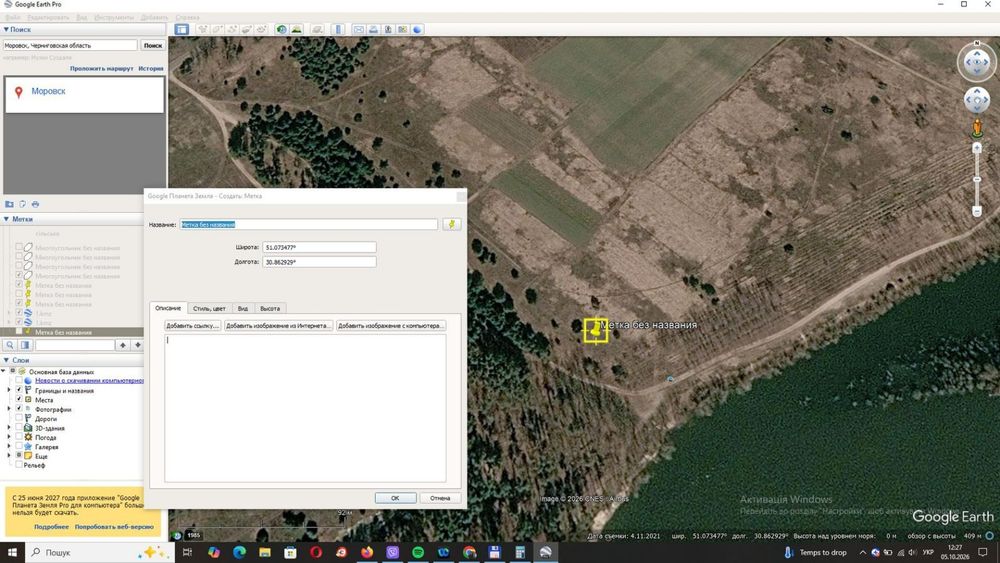Toggle the Места layer checkbox
The image size is (1000, 563).
18,399
